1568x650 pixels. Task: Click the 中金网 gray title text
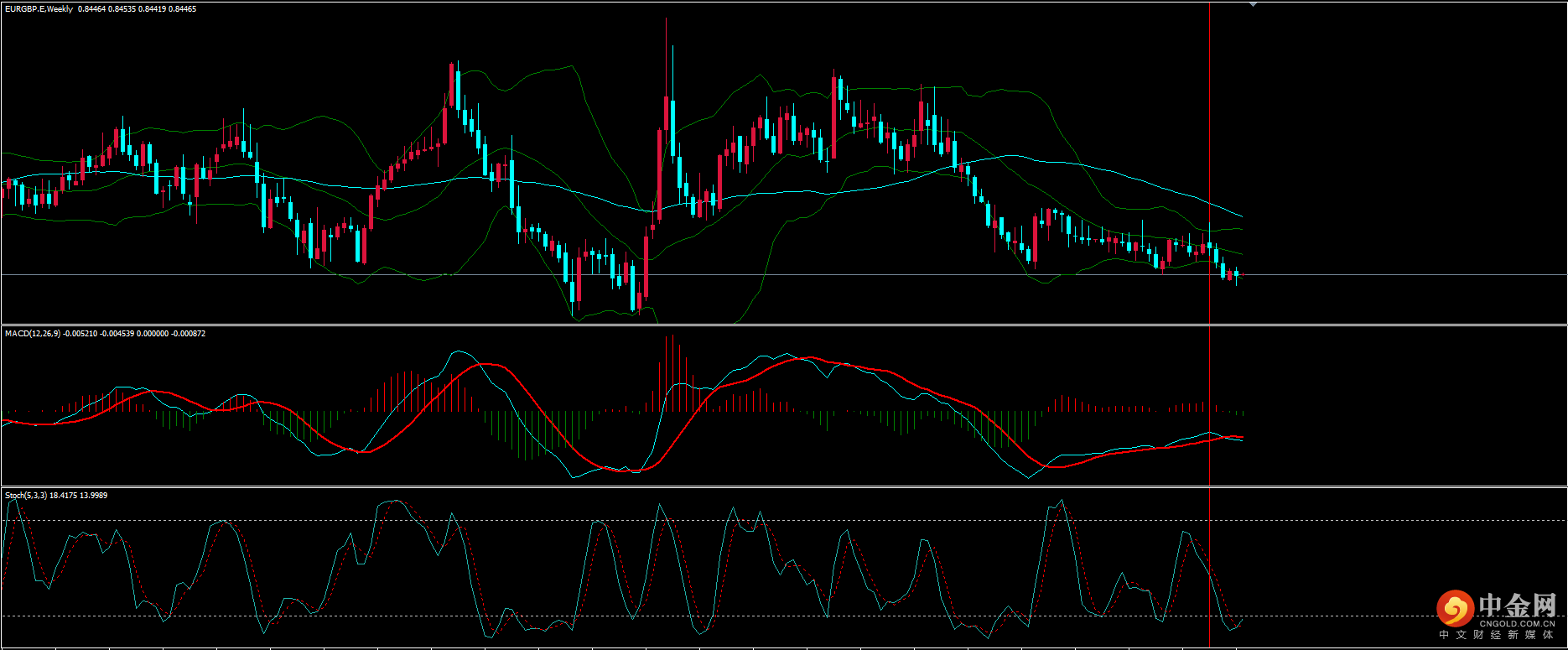[x=1517, y=605]
